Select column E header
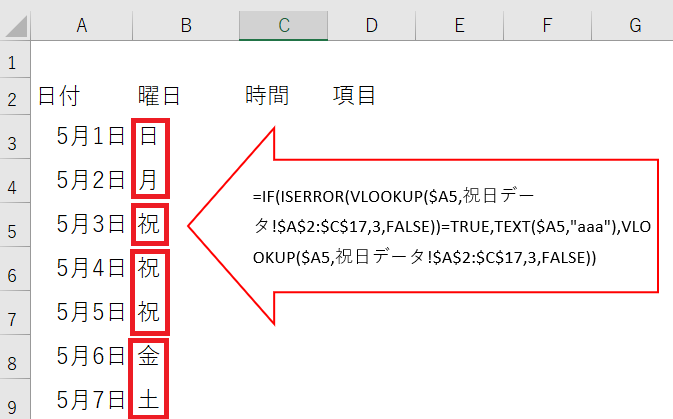This screenshot has height=419, width=673. point(460,25)
